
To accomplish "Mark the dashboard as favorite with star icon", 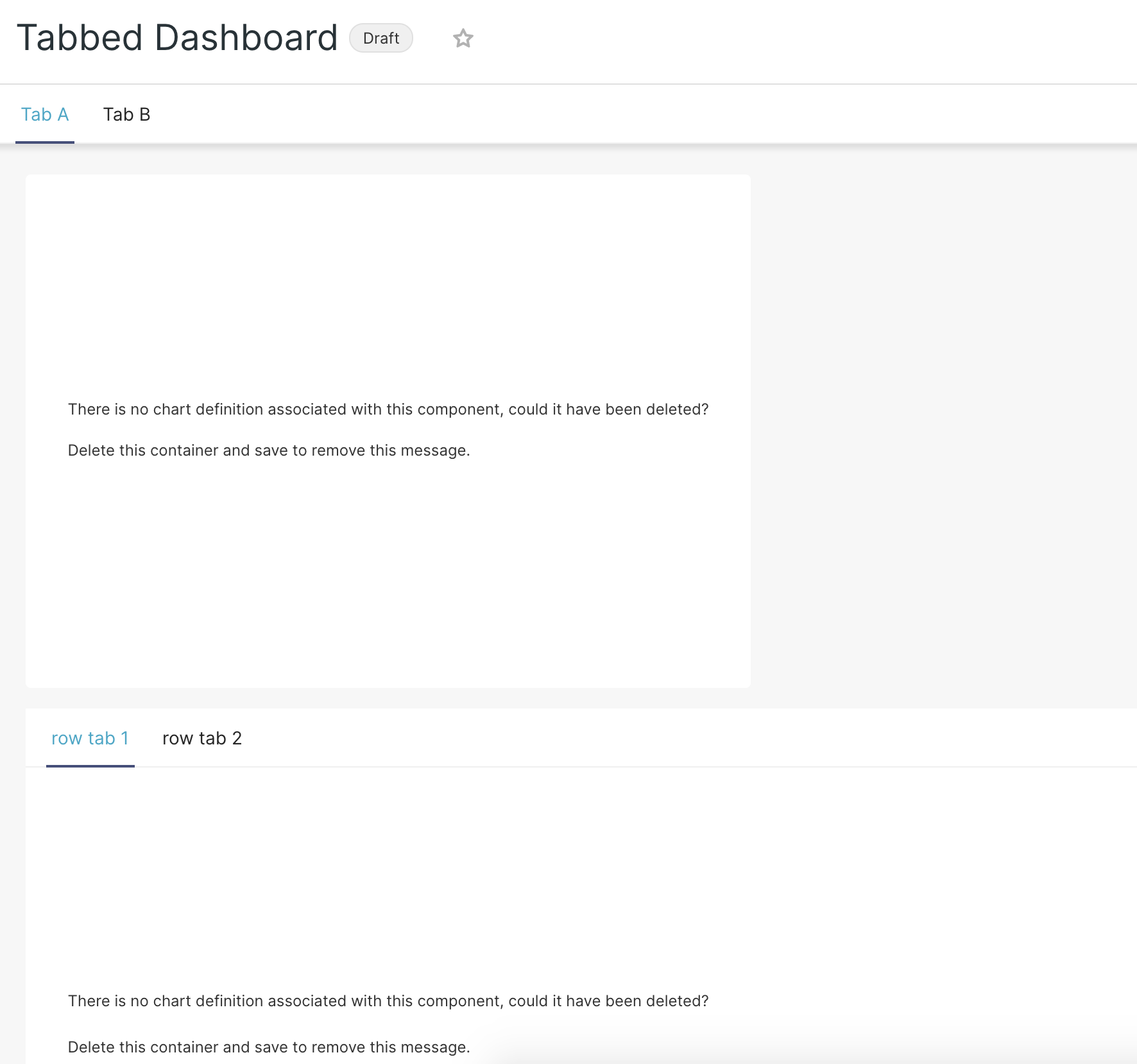I will tap(463, 38).
